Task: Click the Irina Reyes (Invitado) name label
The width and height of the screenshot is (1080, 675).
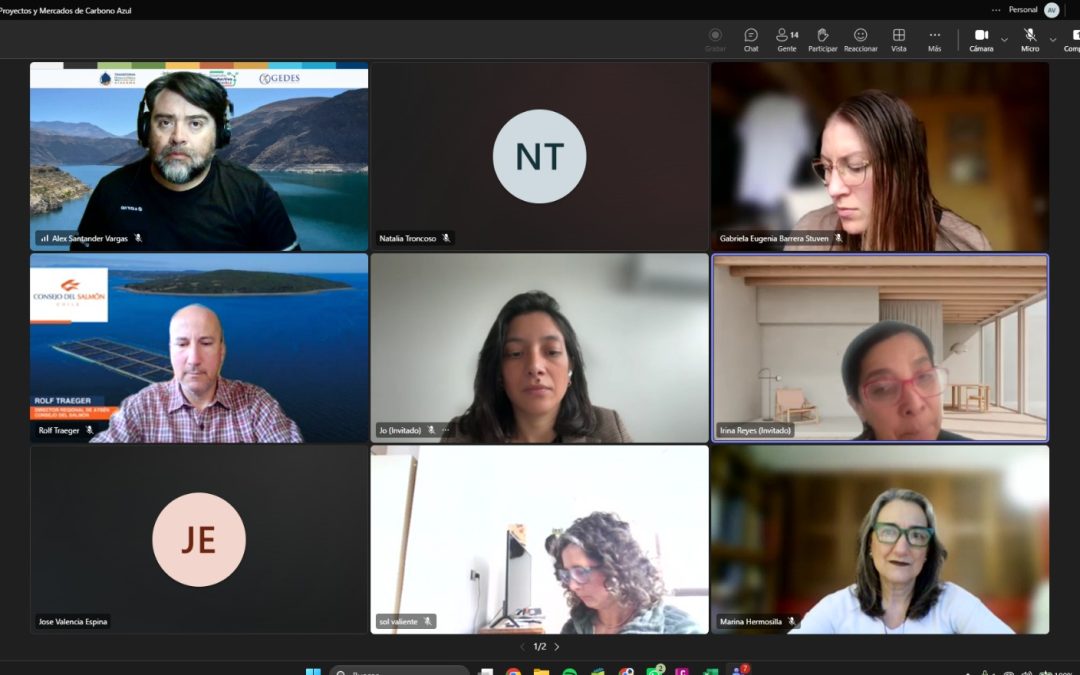Action: click(x=755, y=430)
